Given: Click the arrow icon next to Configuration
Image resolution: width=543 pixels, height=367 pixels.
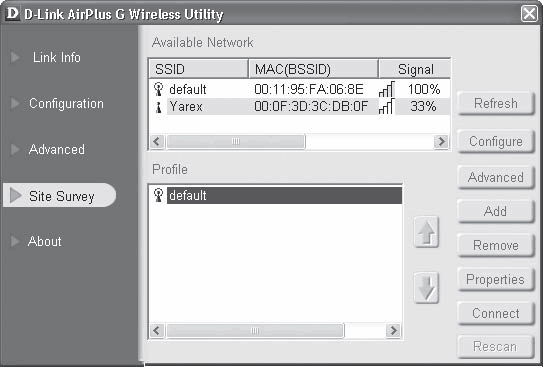Looking at the screenshot, I should pyautogui.click(x=15, y=103).
